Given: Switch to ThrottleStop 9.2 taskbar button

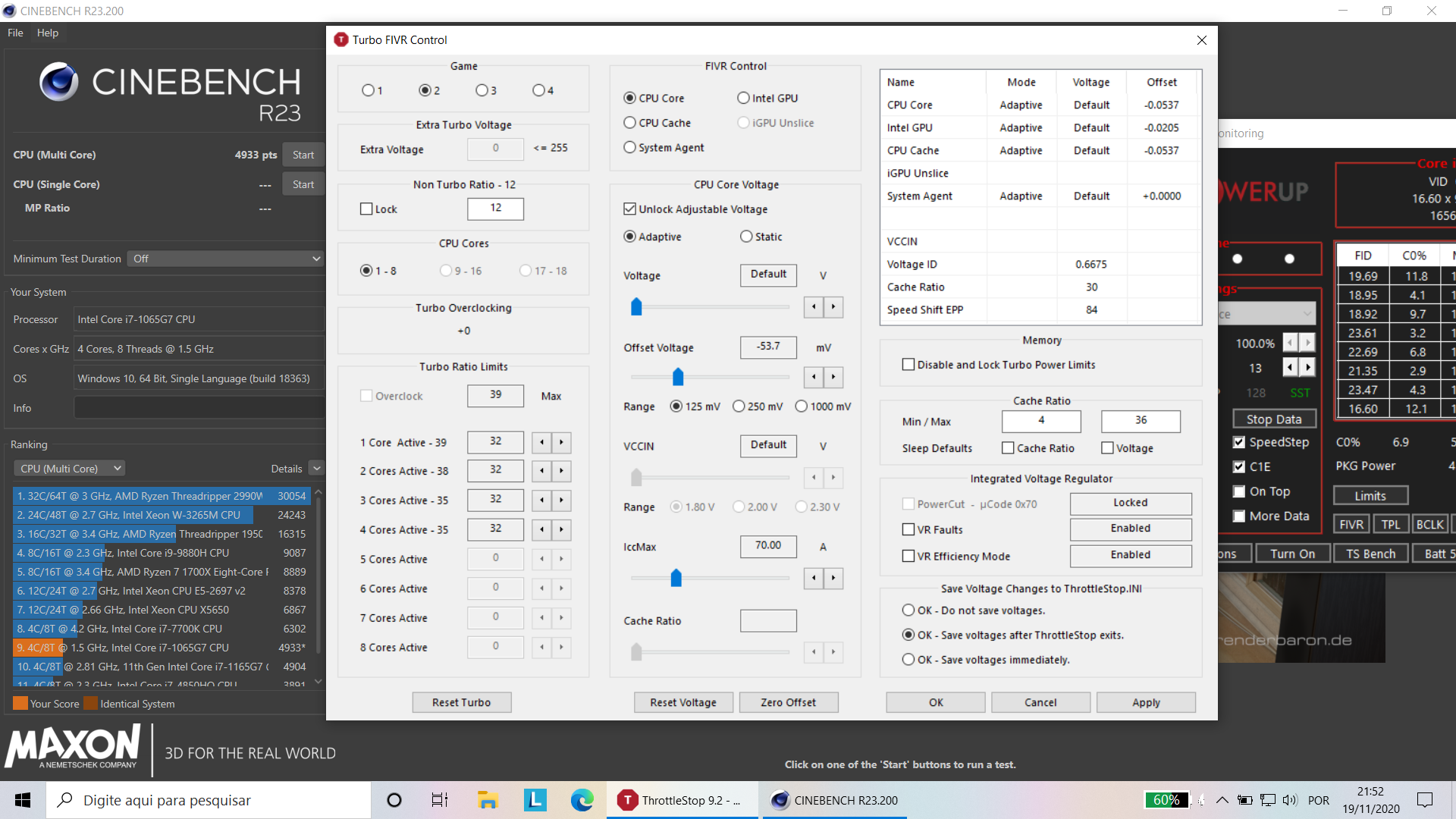Looking at the screenshot, I should coord(682,800).
